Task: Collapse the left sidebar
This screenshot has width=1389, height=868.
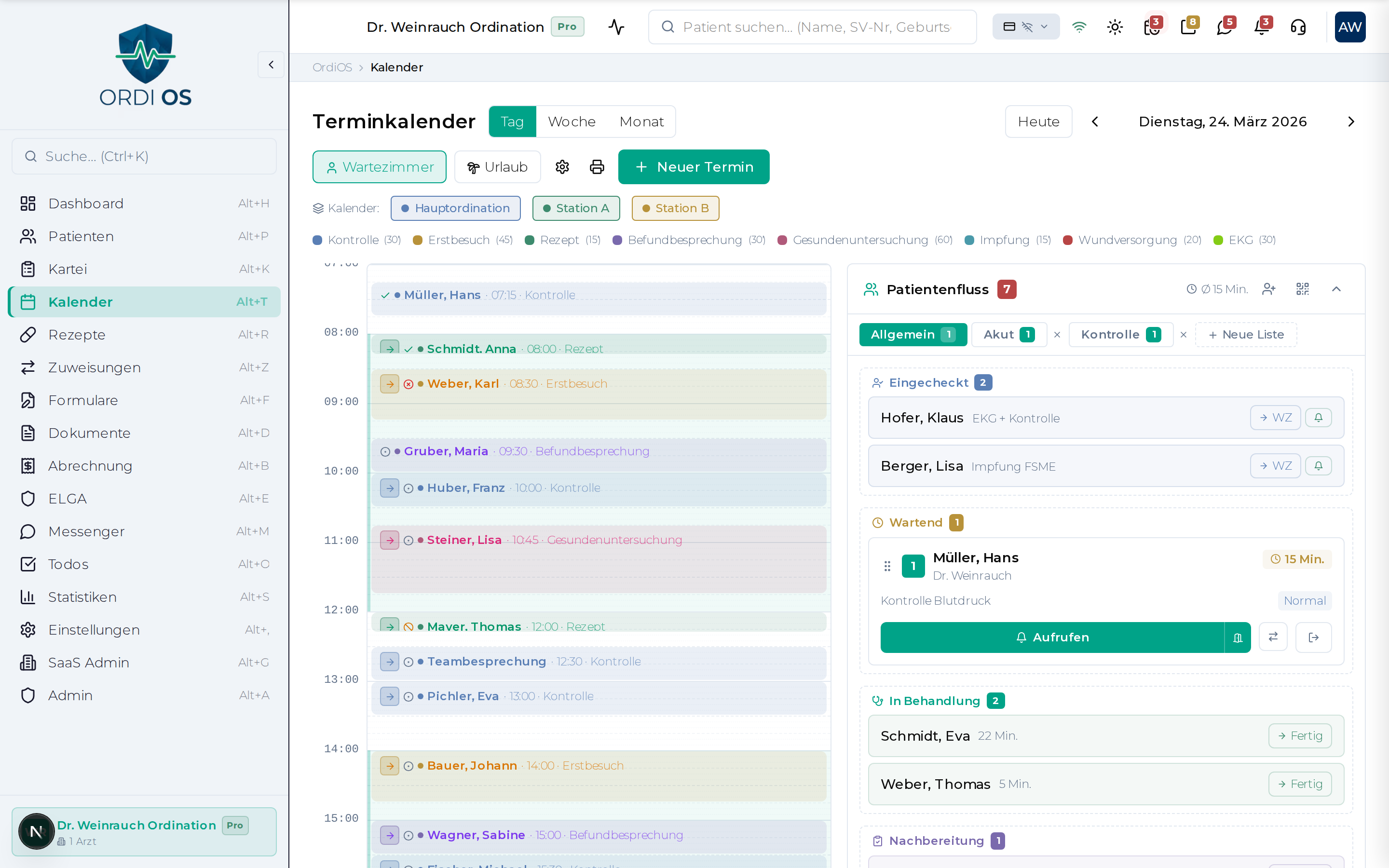Action: (271, 65)
